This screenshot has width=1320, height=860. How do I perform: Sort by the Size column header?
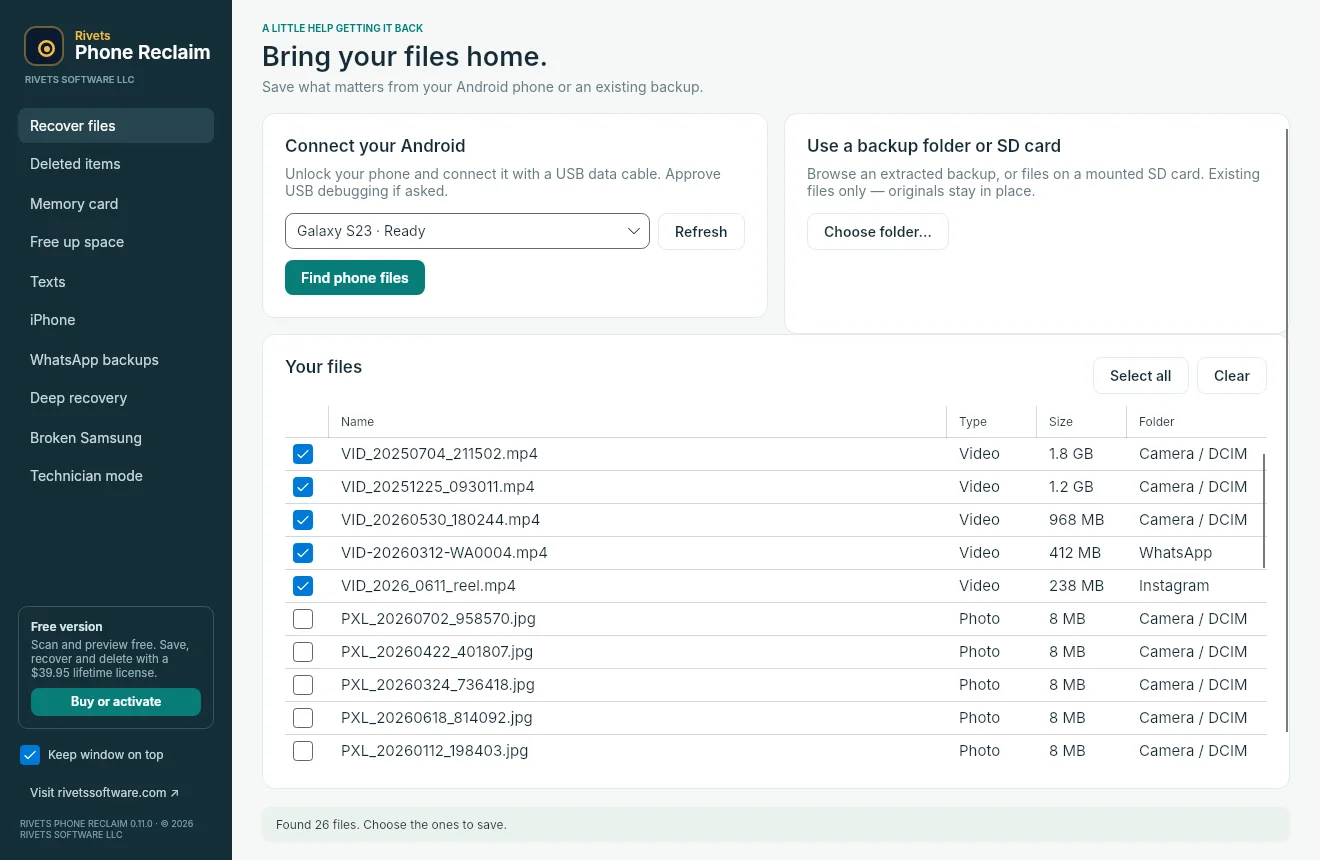click(1081, 422)
